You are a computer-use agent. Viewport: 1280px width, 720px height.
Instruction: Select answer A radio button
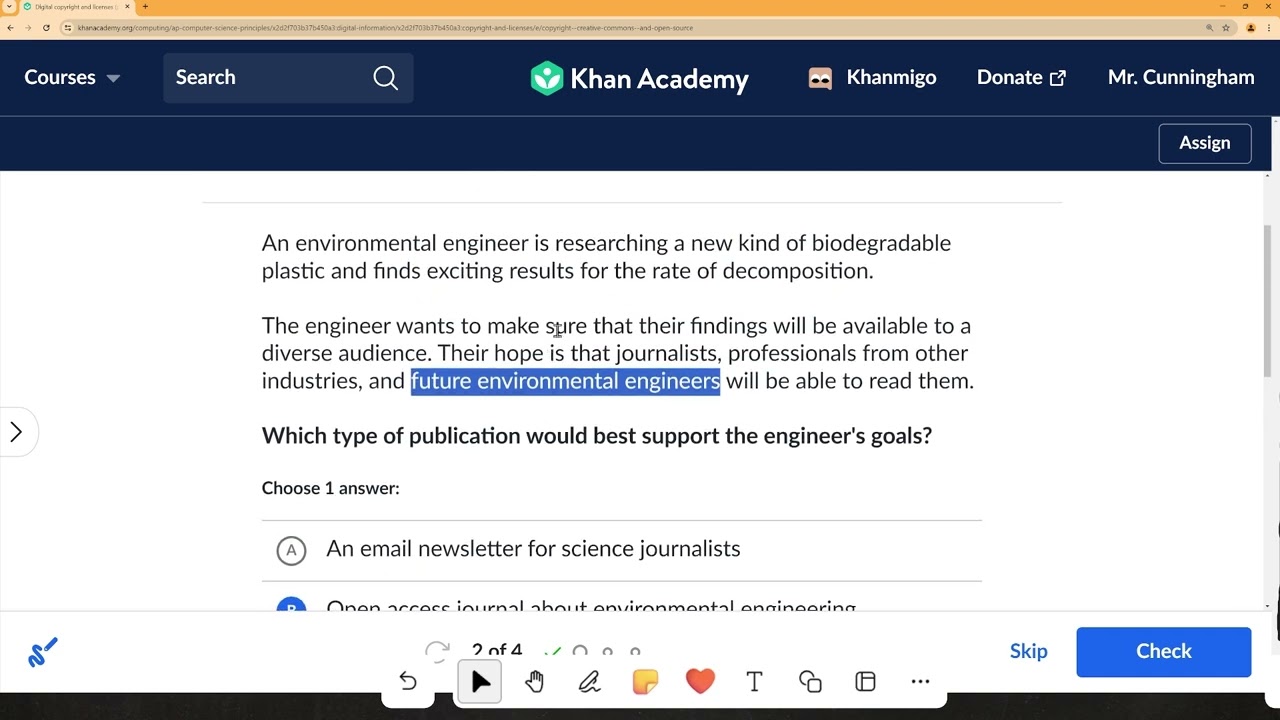(291, 550)
